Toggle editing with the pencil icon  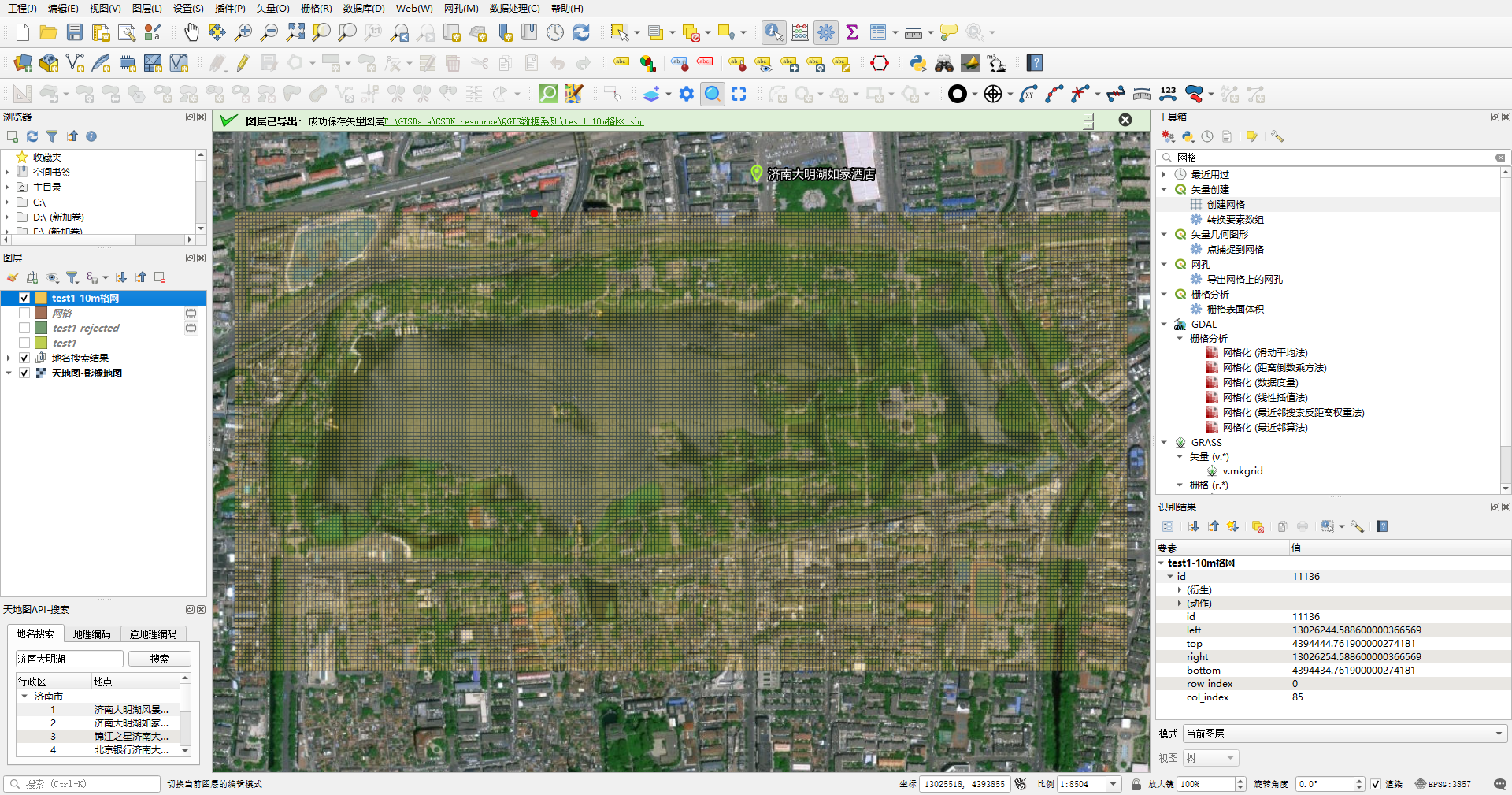pyautogui.click(x=243, y=63)
